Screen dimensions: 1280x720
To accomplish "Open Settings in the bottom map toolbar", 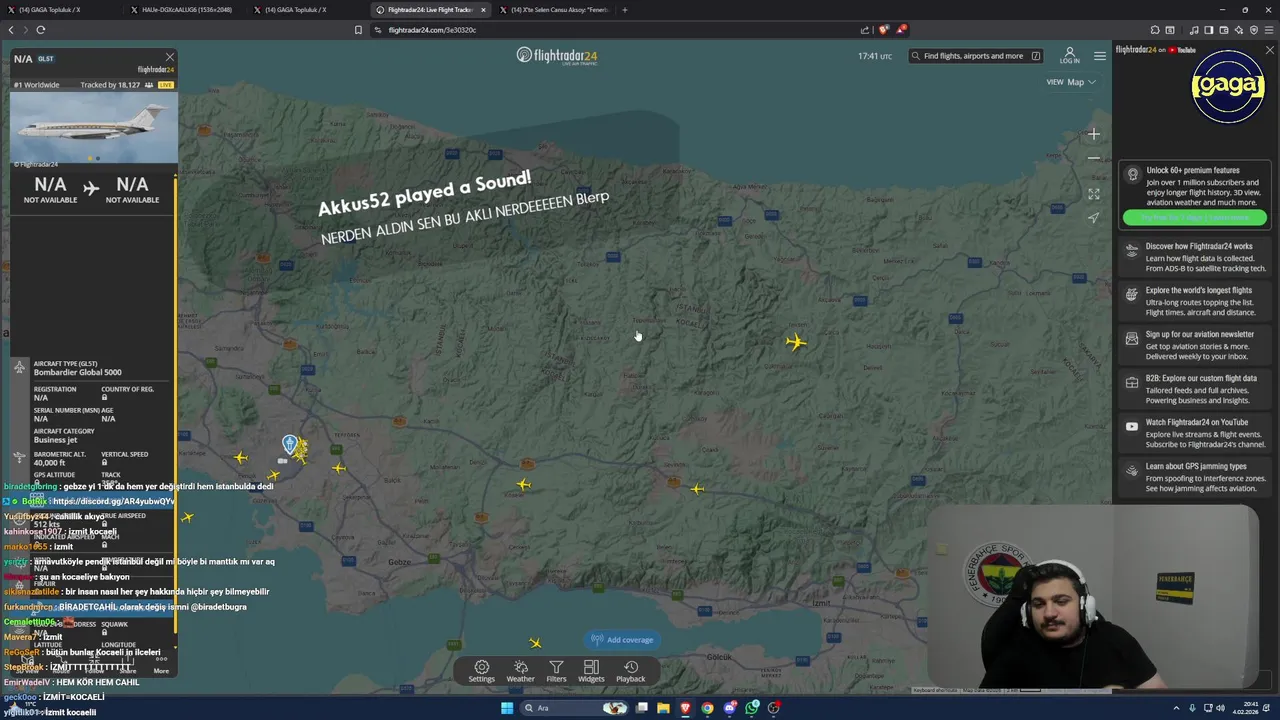I will pyautogui.click(x=482, y=671).
